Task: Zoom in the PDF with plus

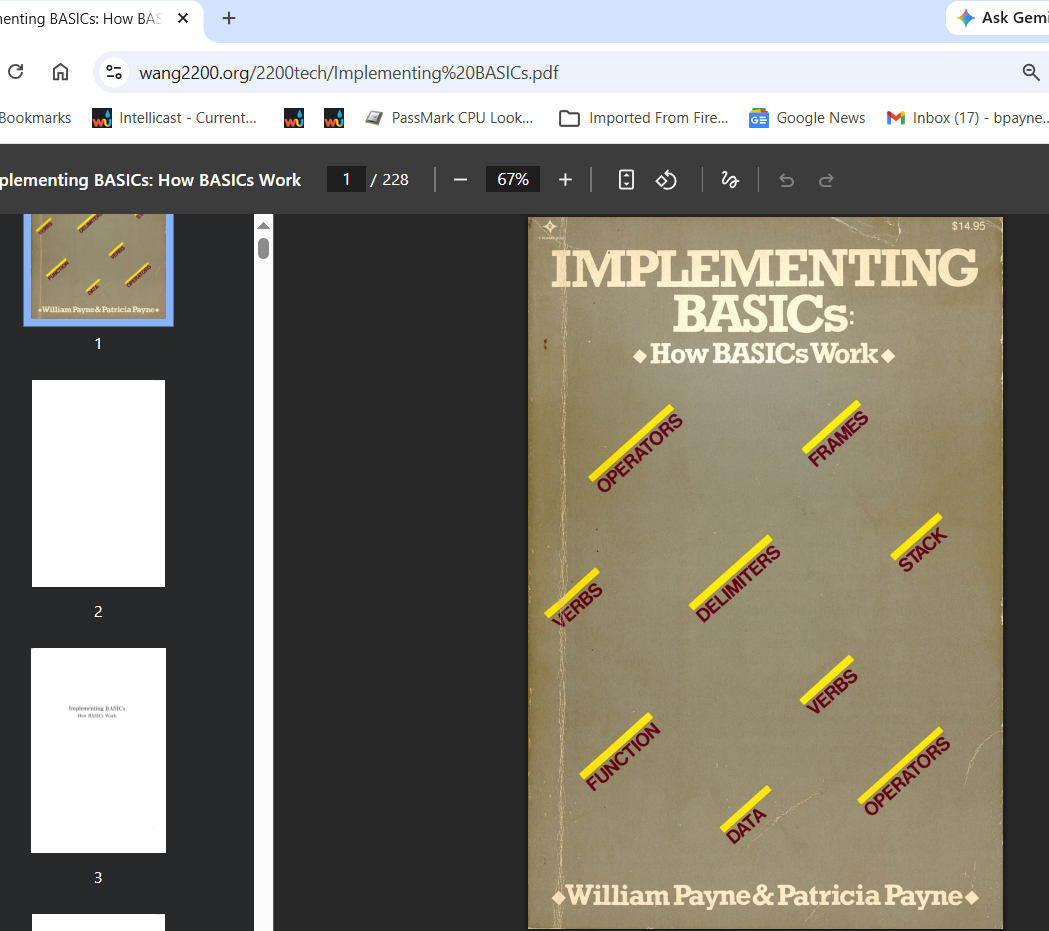Action: [565, 180]
